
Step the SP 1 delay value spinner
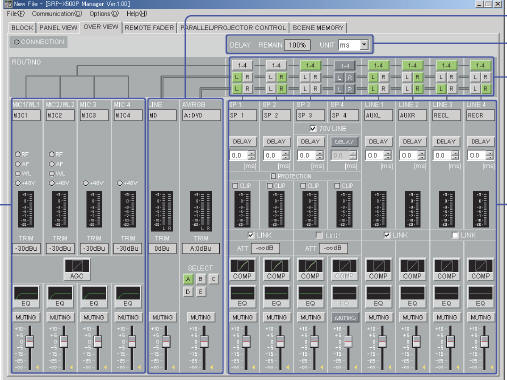(x=252, y=155)
